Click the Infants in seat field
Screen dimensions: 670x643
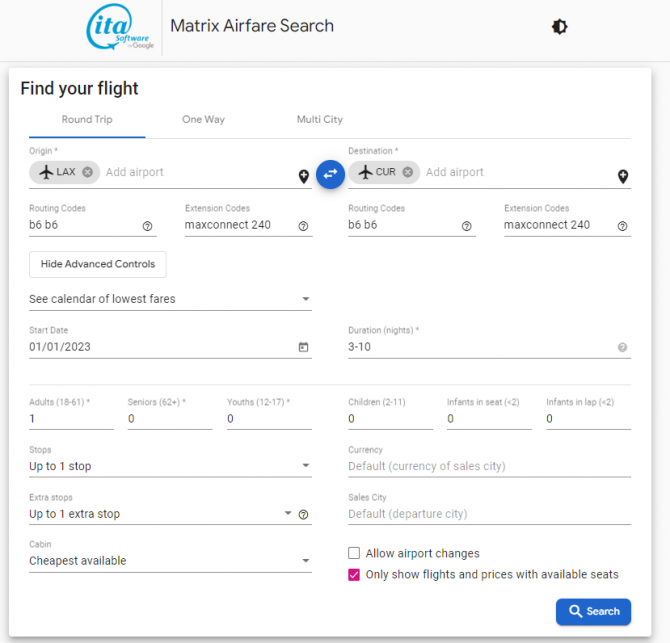[489, 419]
